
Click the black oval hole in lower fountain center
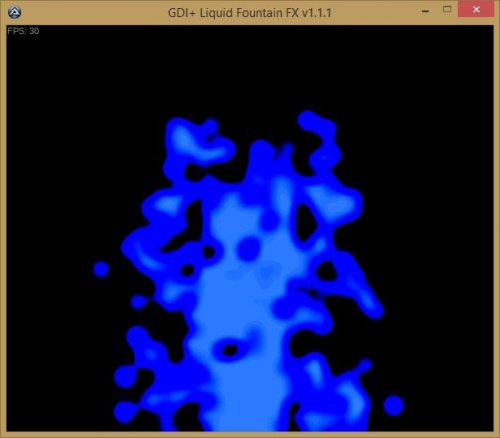(230, 350)
